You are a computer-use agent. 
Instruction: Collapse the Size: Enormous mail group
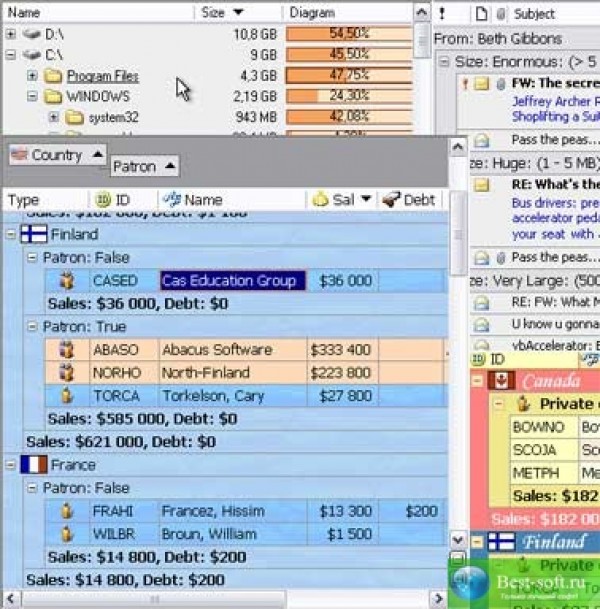coord(444,61)
